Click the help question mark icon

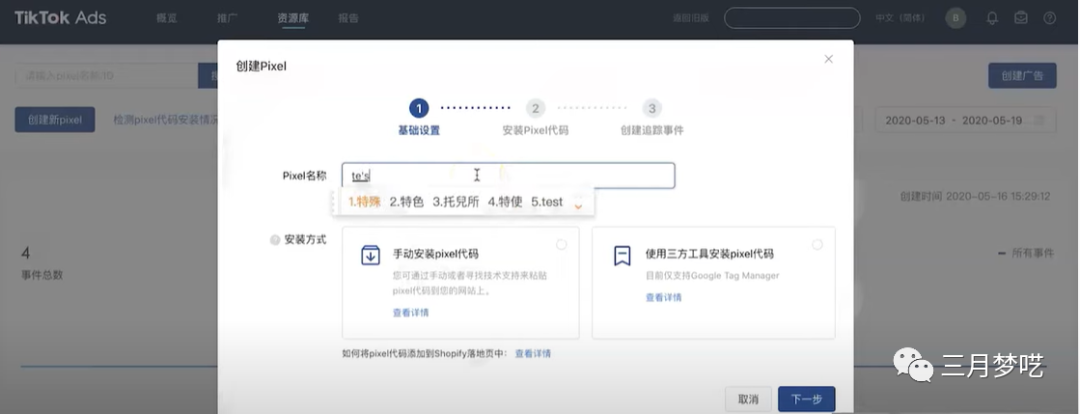[1050, 18]
